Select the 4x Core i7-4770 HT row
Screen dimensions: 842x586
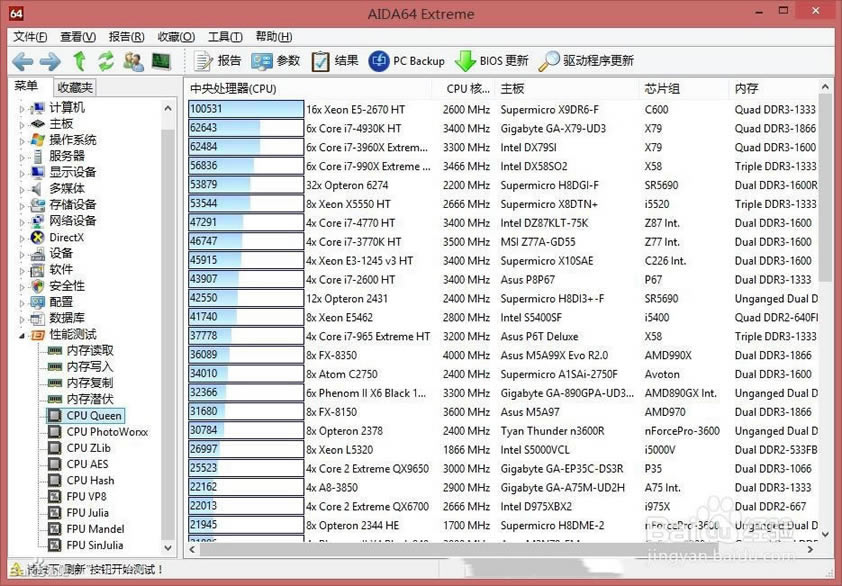coord(503,223)
